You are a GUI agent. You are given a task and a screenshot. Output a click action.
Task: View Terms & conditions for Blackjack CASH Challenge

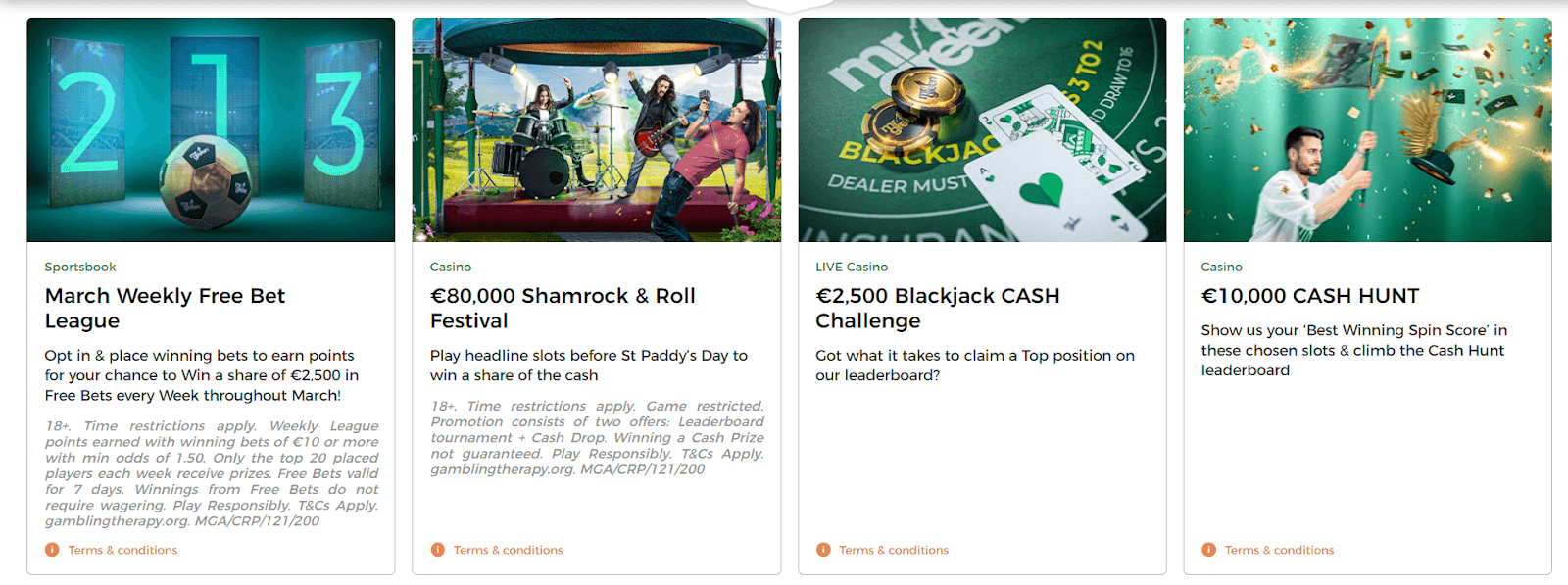894,550
